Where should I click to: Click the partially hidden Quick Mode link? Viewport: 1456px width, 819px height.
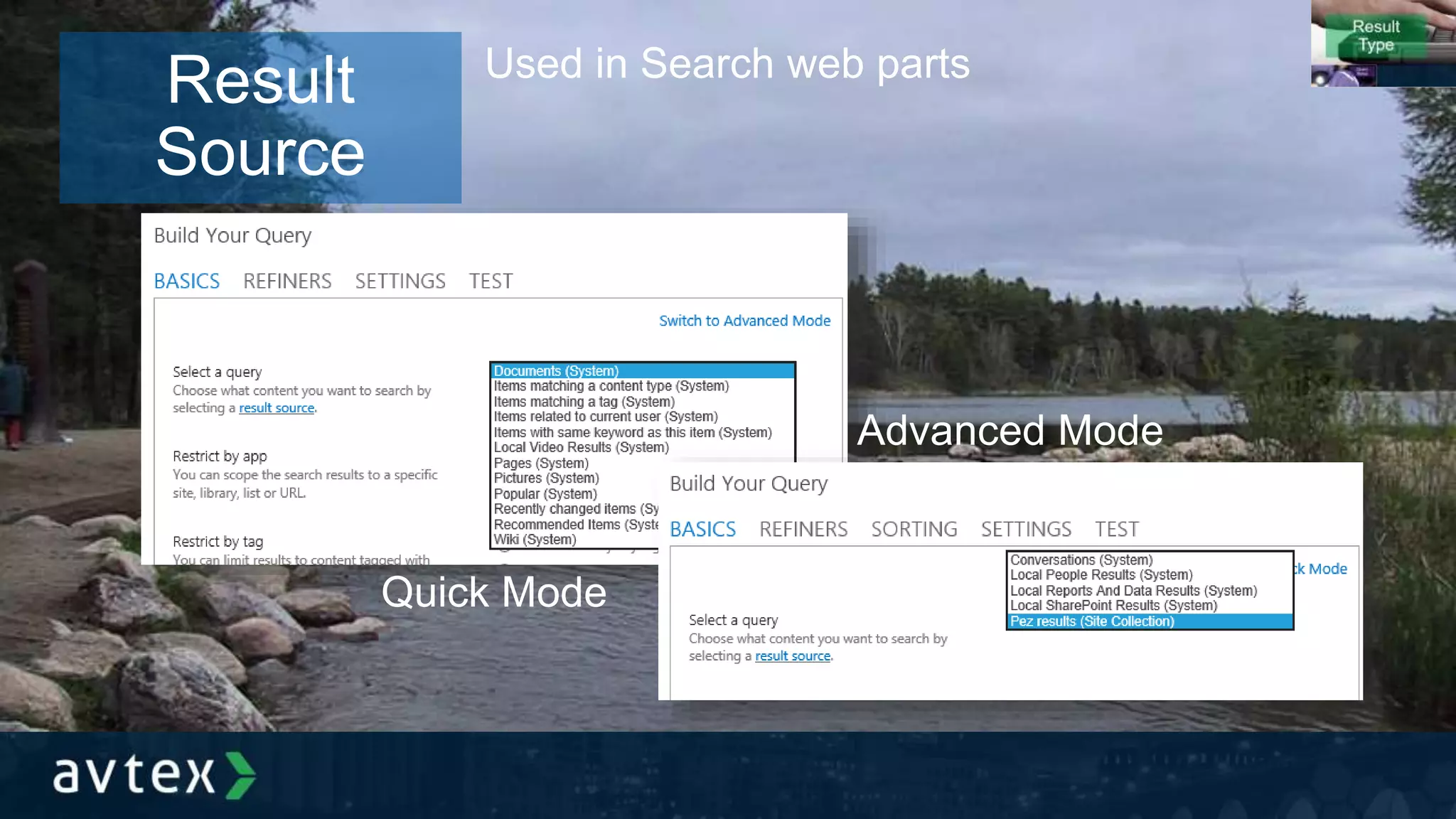pos(1321,569)
